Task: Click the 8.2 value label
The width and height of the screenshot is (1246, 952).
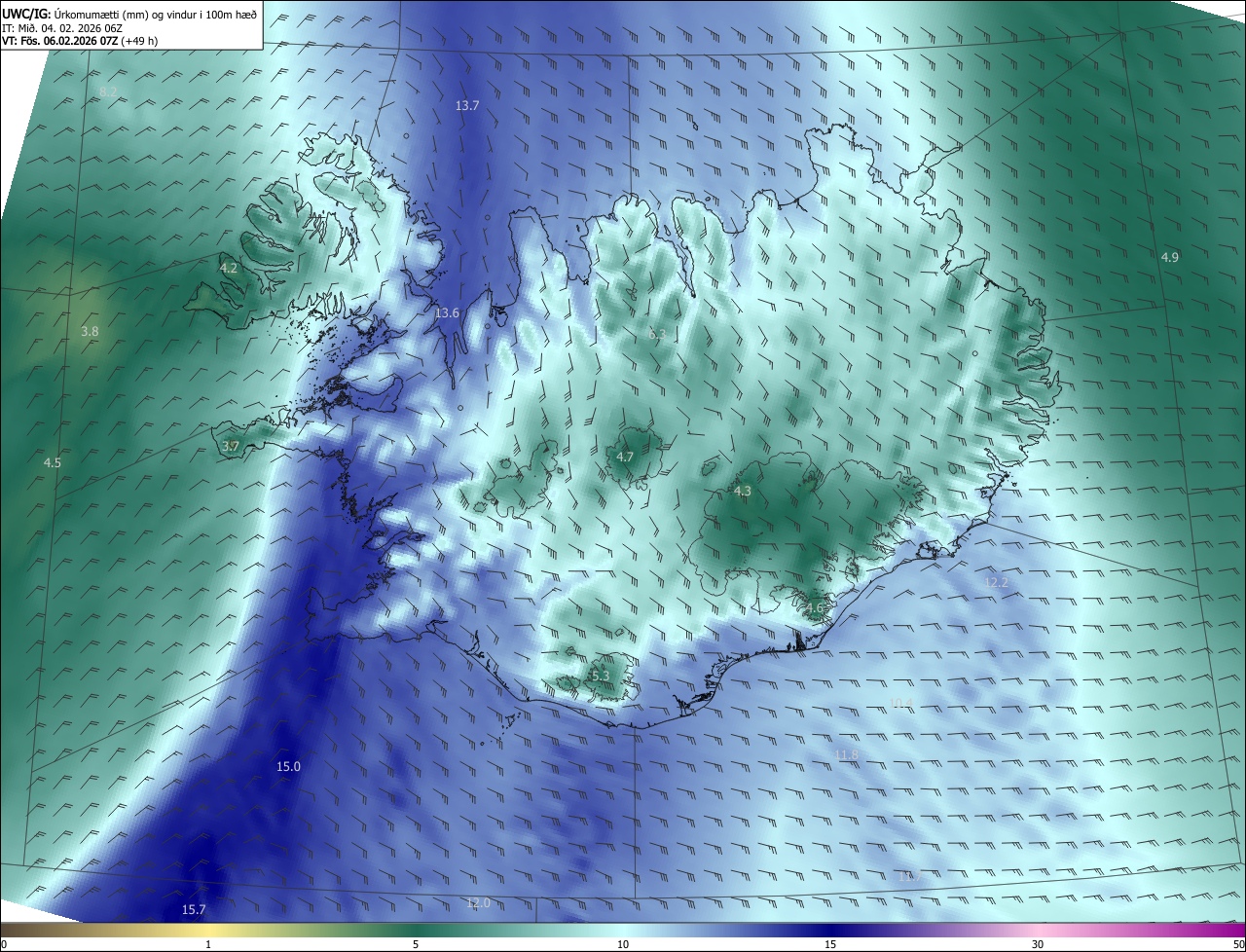Action: [x=108, y=92]
